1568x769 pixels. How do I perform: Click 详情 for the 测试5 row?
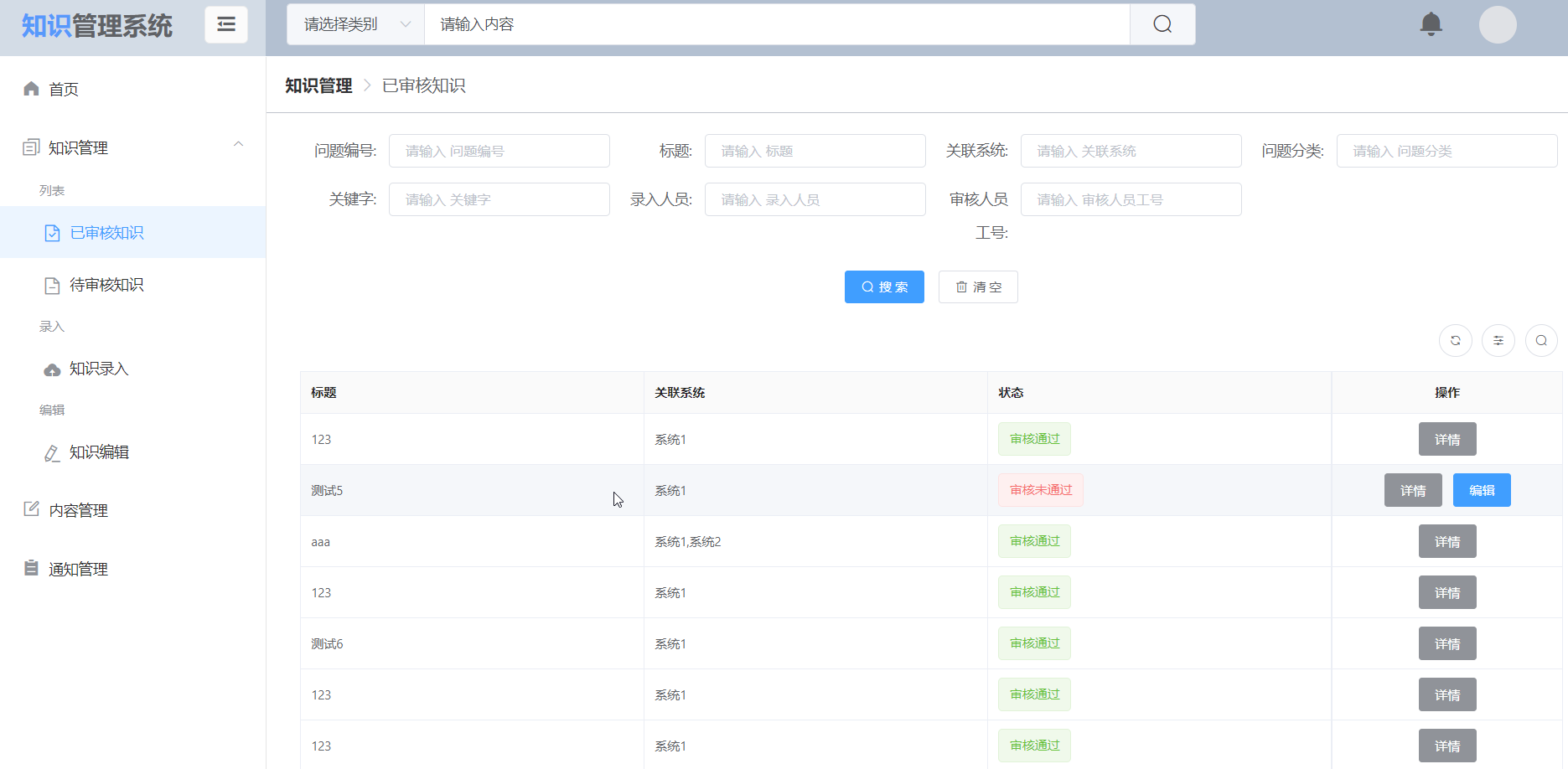[x=1413, y=490]
